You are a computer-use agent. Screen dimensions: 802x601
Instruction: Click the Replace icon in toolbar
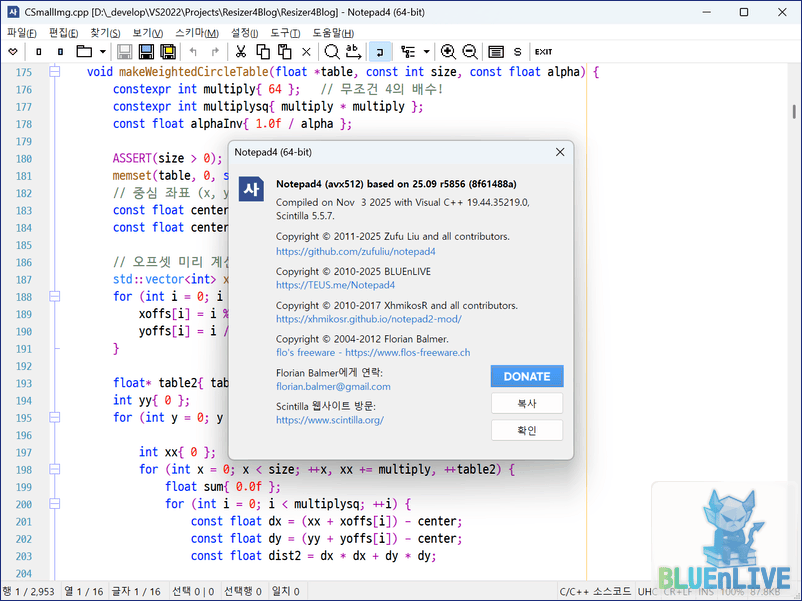tap(353, 51)
